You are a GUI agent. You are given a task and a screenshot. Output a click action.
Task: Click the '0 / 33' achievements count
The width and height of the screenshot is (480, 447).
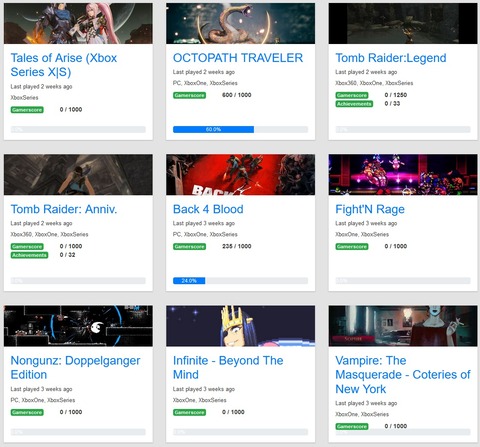click(x=392, y=104)
